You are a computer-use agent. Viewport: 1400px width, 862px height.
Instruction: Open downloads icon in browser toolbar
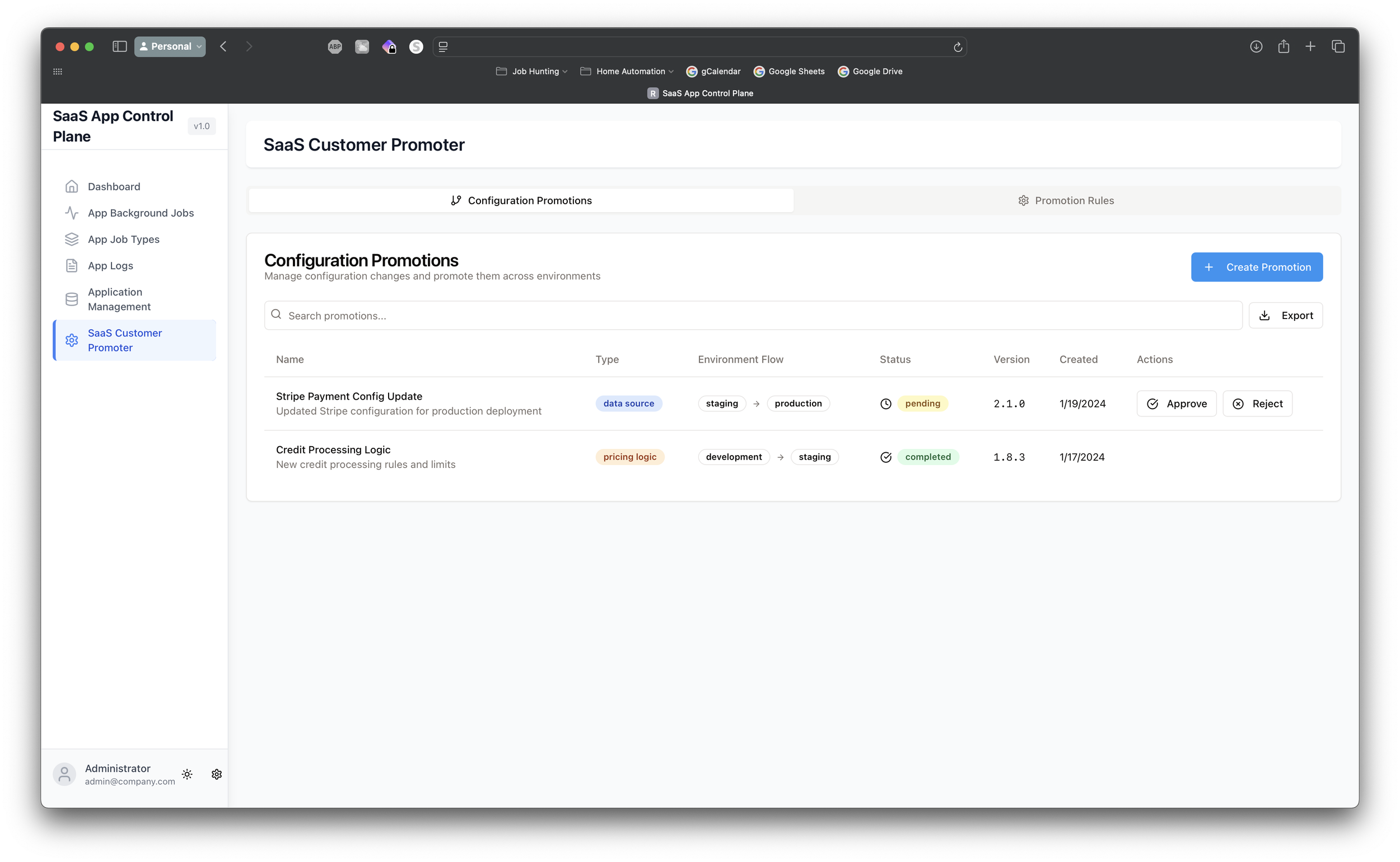click(x=1256, y=47)
